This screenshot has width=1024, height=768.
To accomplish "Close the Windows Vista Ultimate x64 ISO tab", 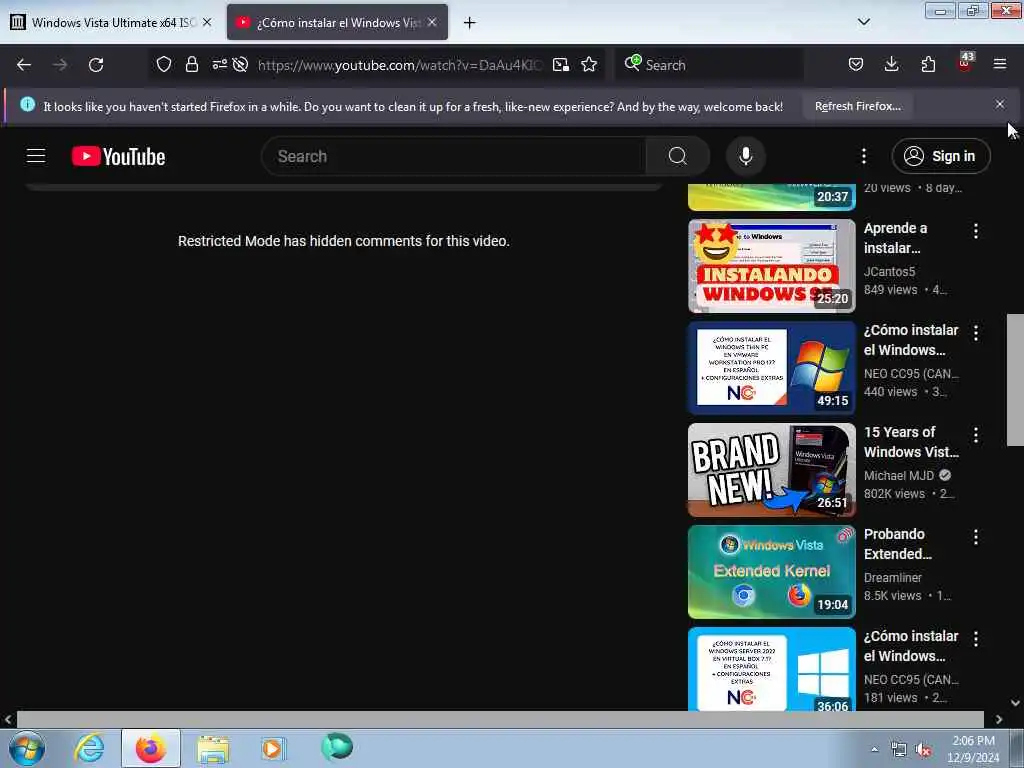I will coord(207,22).
